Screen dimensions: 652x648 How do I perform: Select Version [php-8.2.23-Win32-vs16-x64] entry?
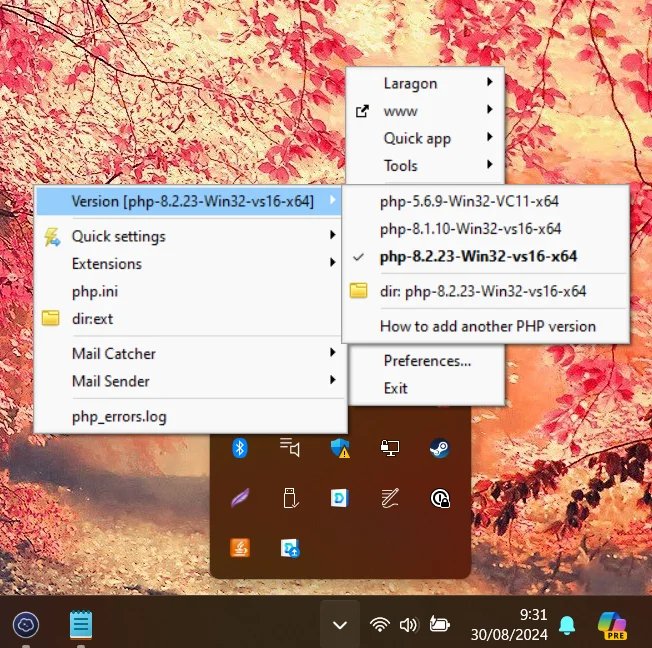[x=189, y=201]
